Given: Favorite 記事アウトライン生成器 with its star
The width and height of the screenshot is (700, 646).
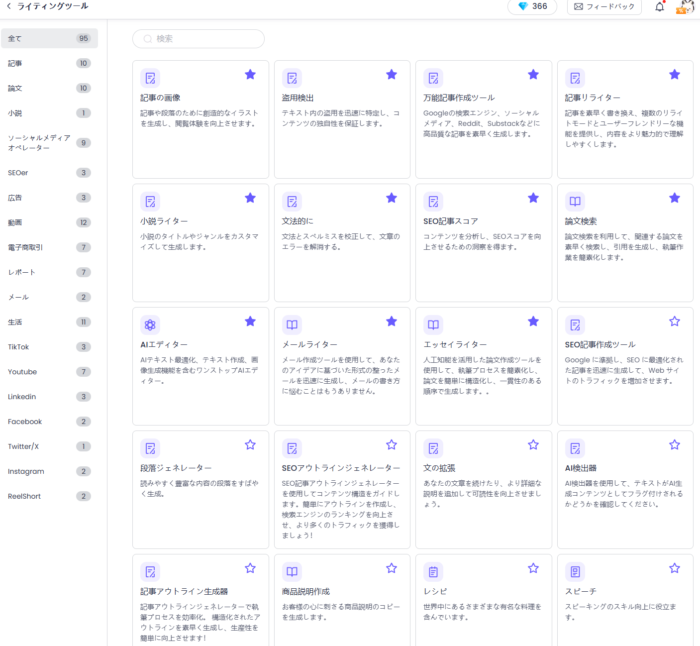Looking at the screenshot, I should (250, 568).
